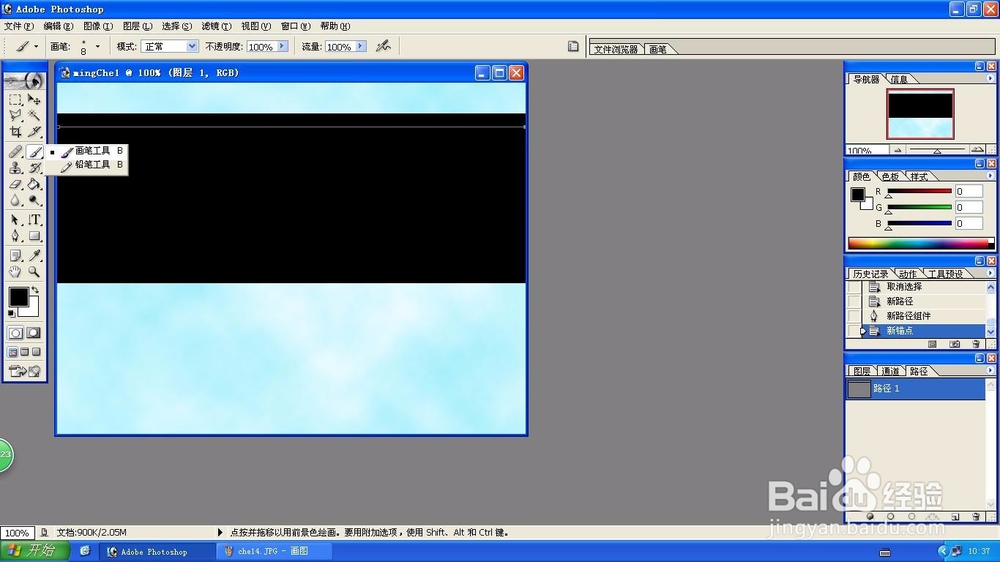The image size is (1000, 562).
Task: Toggle history brush source box for 新锚点
Action: tap(853, 330)
